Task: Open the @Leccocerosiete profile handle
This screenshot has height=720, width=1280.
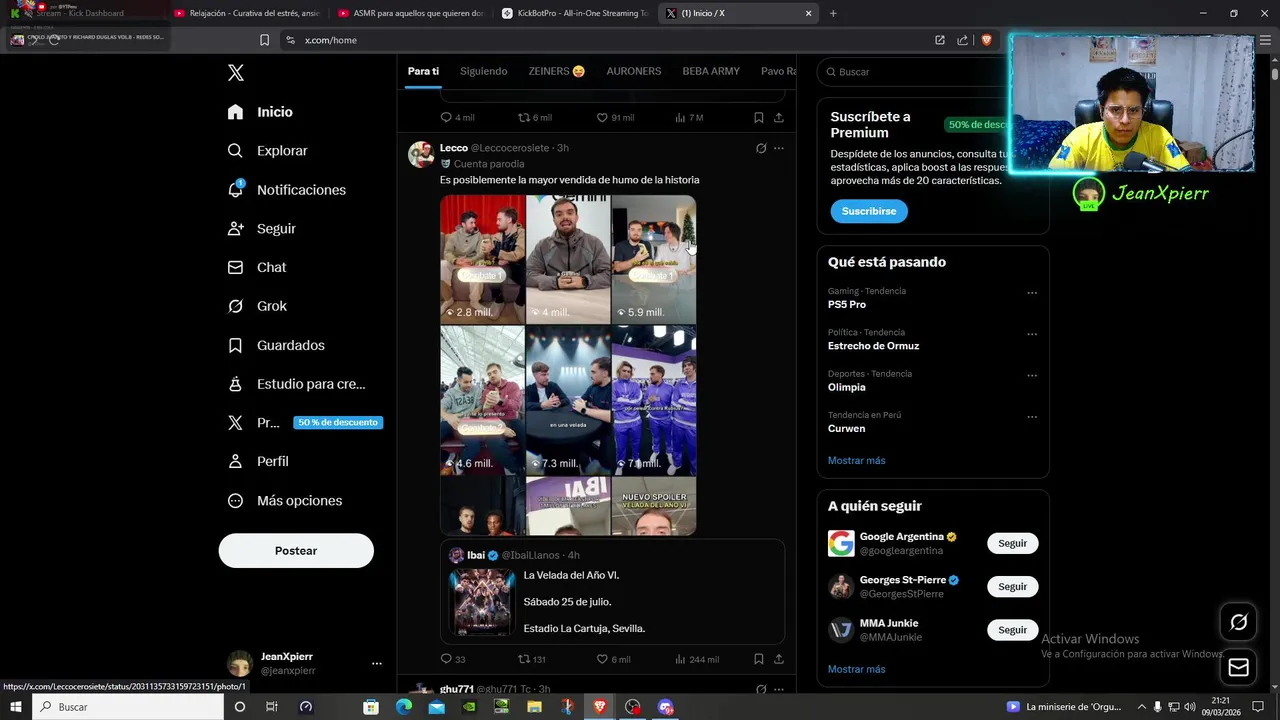Action: (x=510, y=148)
